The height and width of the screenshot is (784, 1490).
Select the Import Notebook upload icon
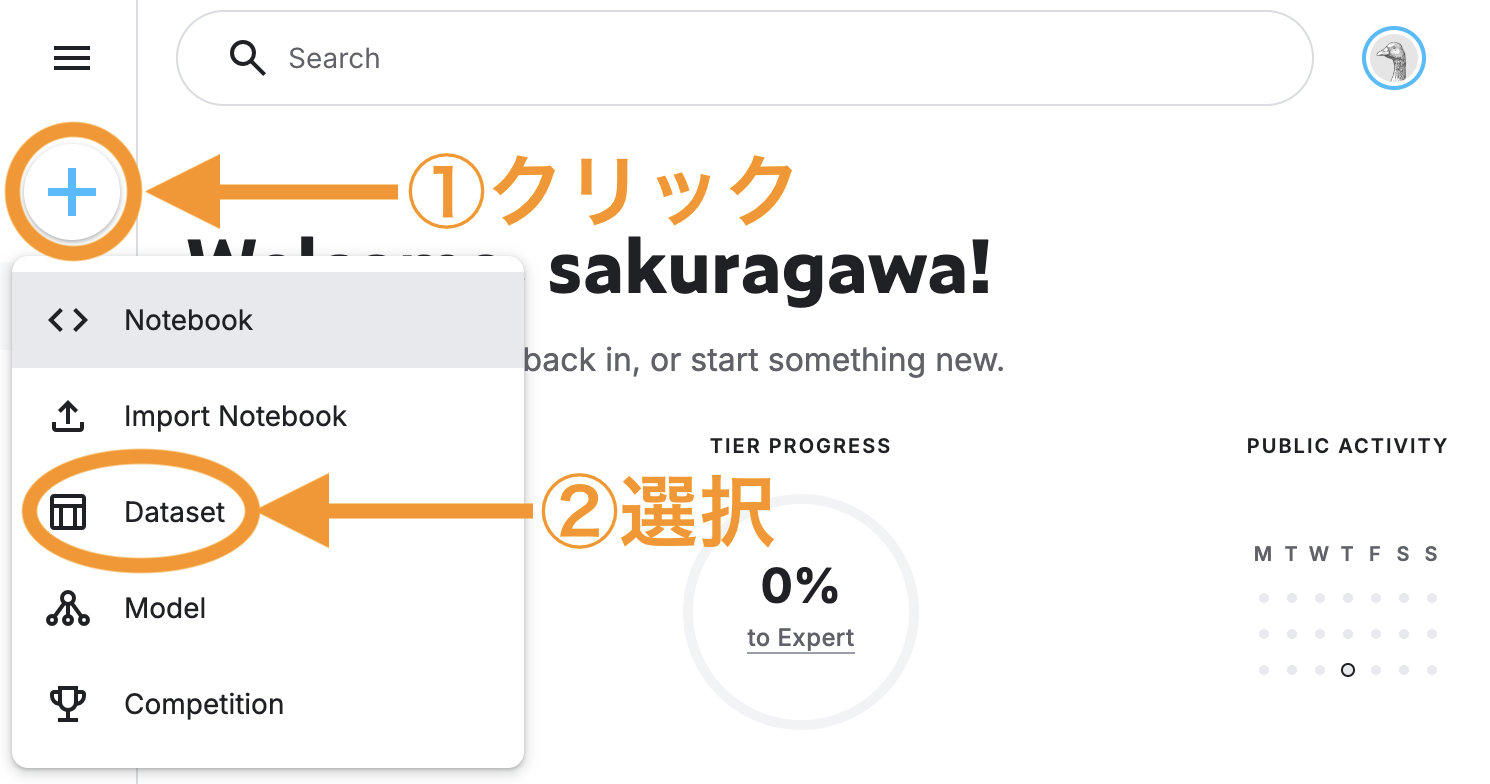pos(66,416)
